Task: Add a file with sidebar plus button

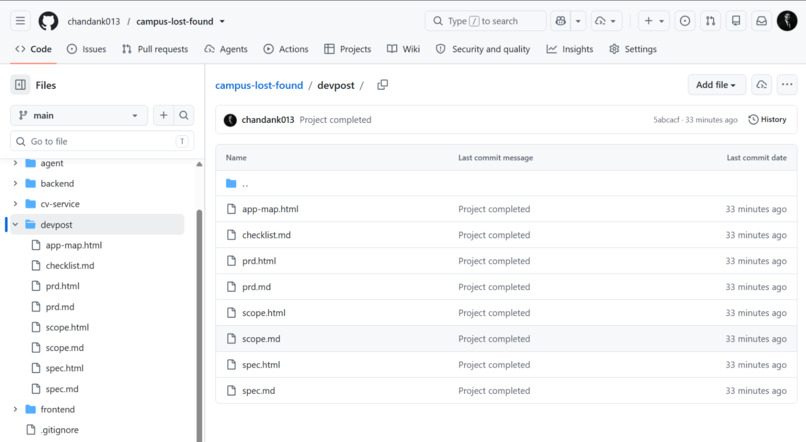Action: (x=163, y=116)
